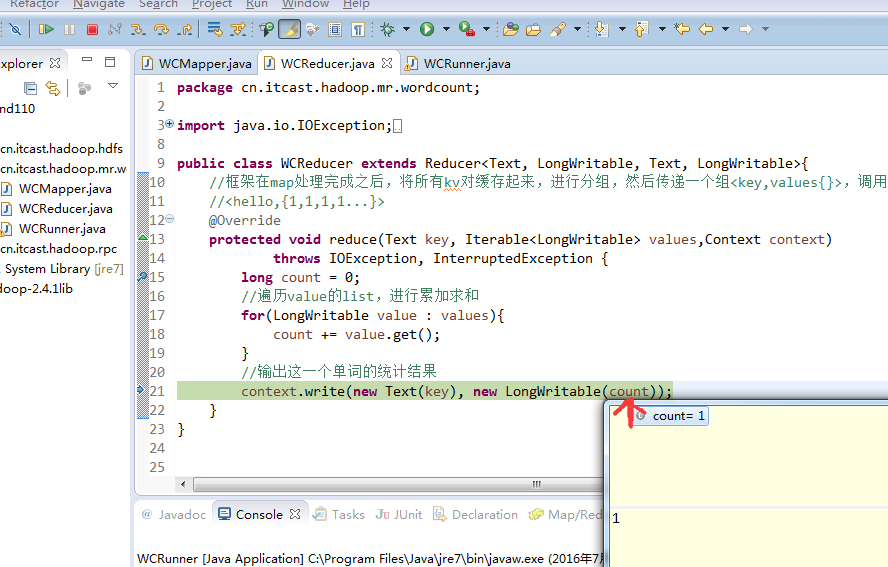Click Collapse All in Package Explorer

point(31,88)
